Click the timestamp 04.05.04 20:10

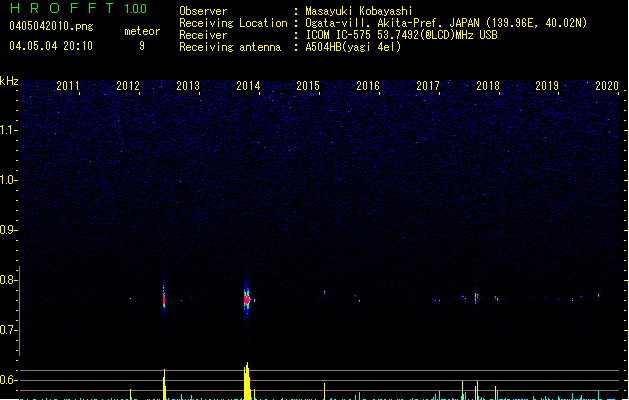point(51,46)
